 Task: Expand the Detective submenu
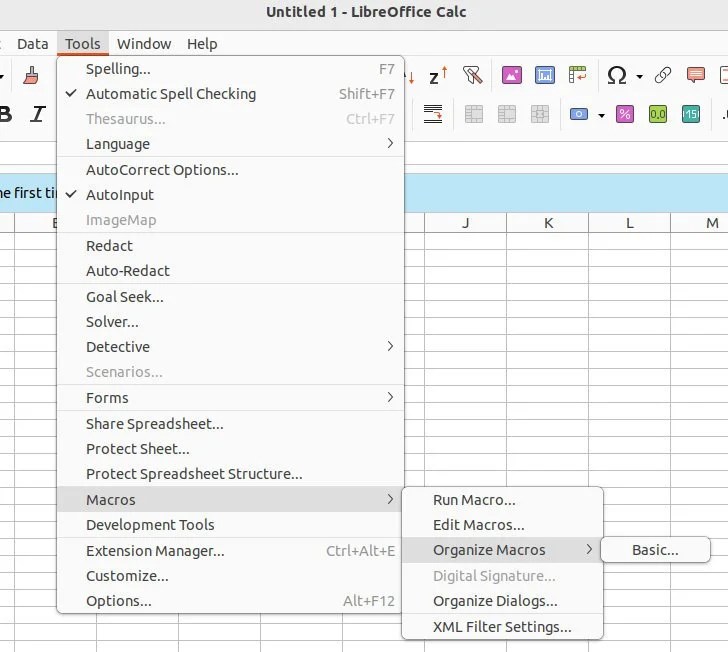pyautogui.click(x=230, y=347)
